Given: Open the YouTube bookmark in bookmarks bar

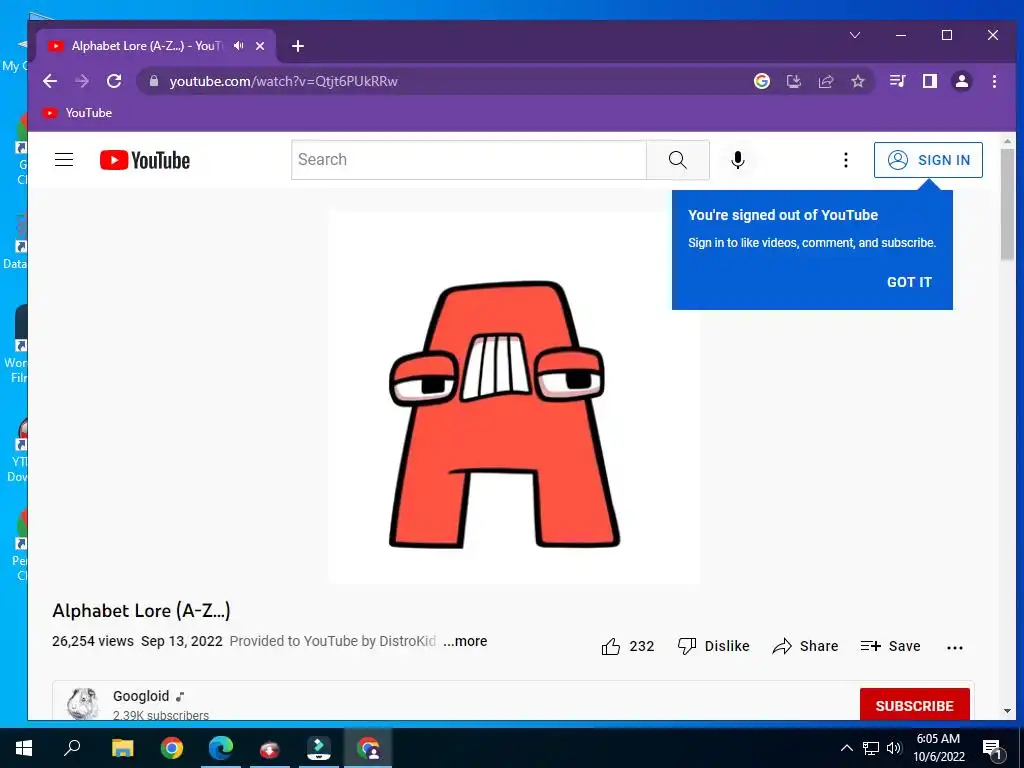Looking at the screenshot, I should 77,113.
